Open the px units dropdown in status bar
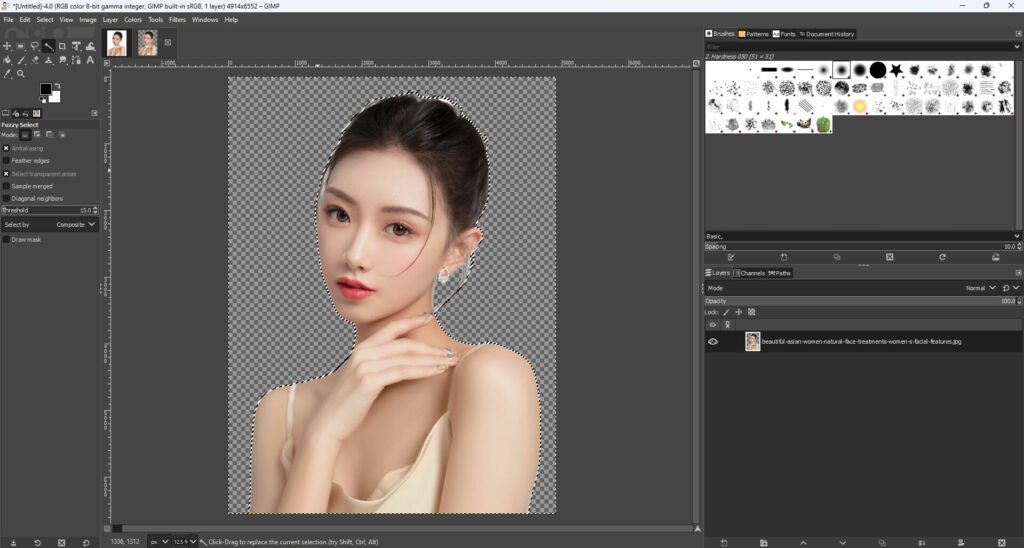The image size is (1024, 548). click(x=159, y=541)
